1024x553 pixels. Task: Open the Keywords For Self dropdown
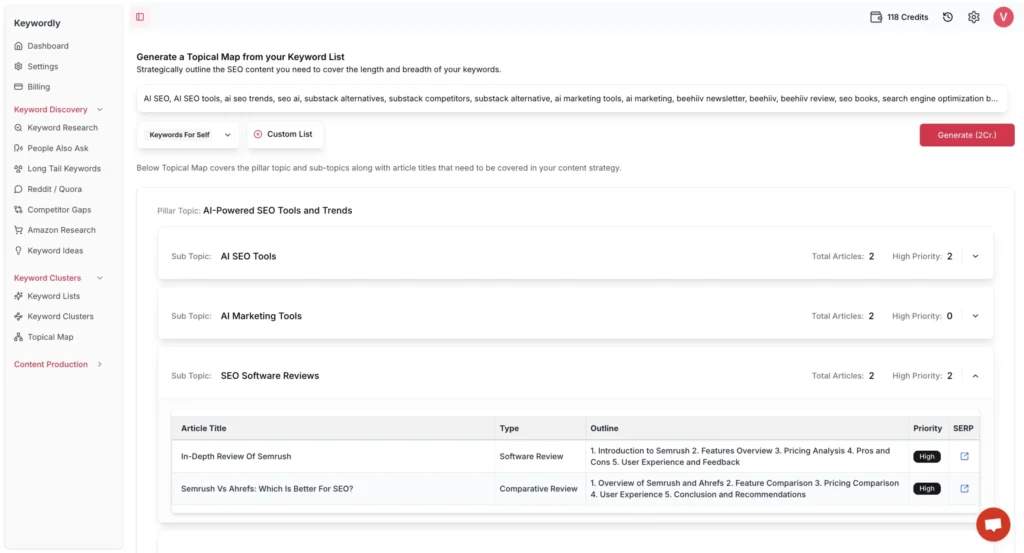tap(189, 135)
